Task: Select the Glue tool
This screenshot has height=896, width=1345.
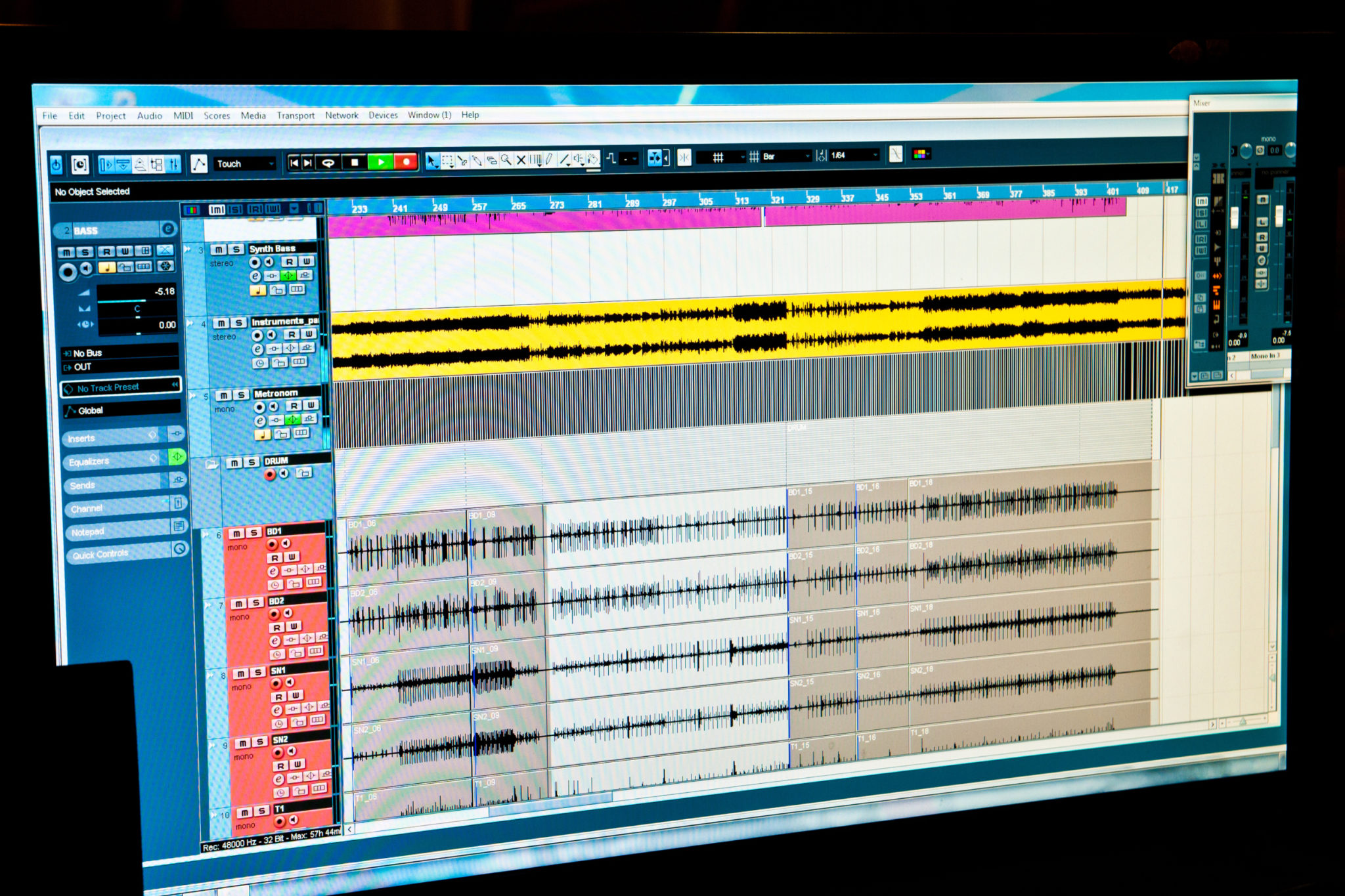Action: (477, 160)
